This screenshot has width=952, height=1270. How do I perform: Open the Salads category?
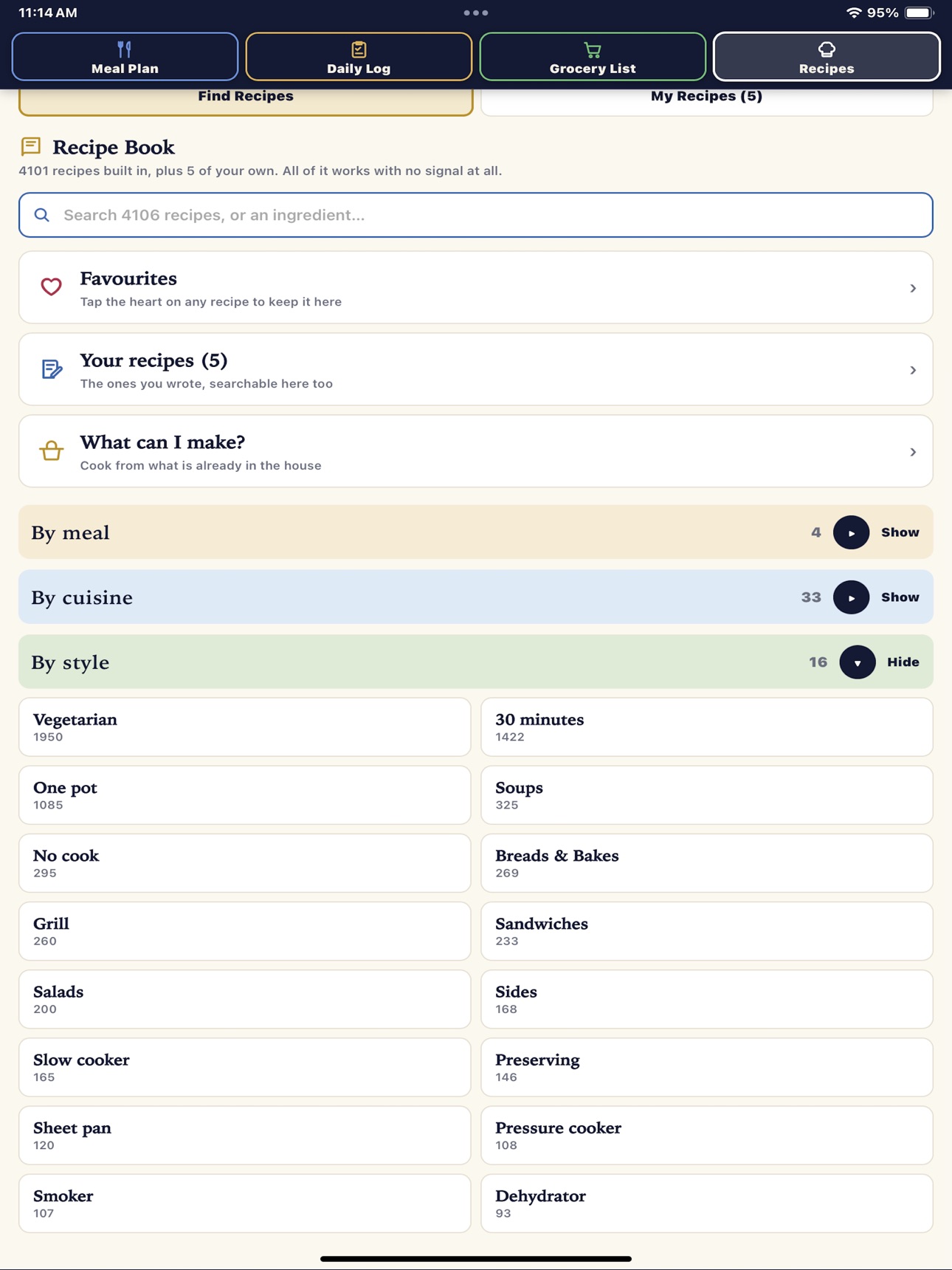pyautogui.click(x=245, y=999)
